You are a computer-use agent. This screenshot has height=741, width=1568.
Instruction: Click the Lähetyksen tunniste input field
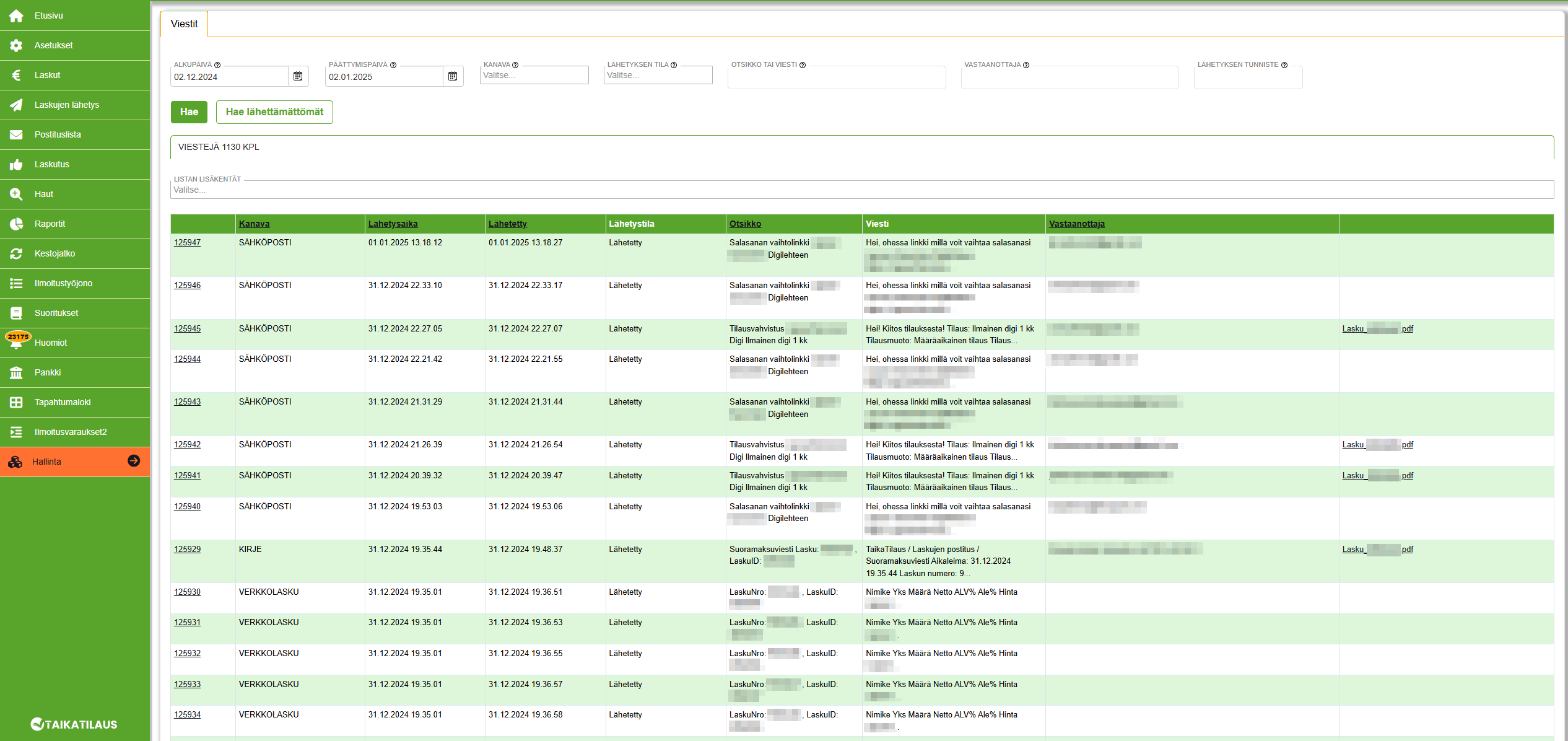(1248, 77)
